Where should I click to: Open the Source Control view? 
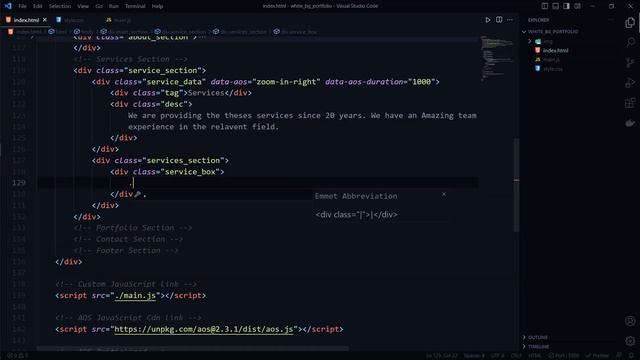pyautogui.click(x=630, y=62)
